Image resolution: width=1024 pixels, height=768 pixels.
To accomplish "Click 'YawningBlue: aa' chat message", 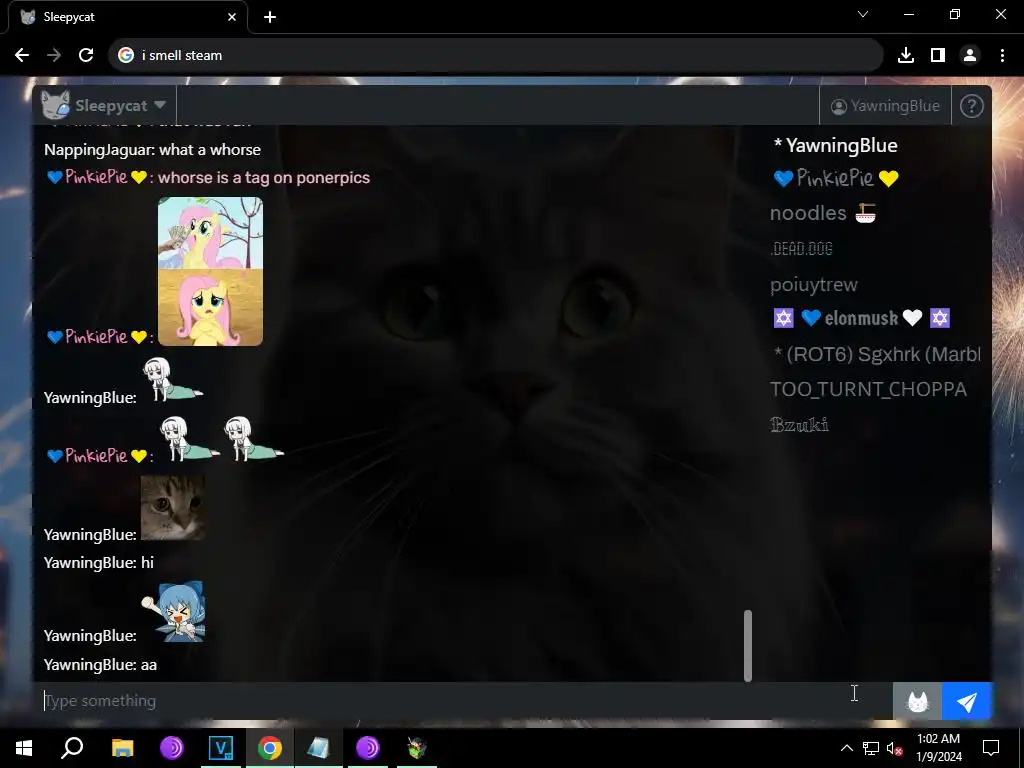I will [x=100, y=665].
